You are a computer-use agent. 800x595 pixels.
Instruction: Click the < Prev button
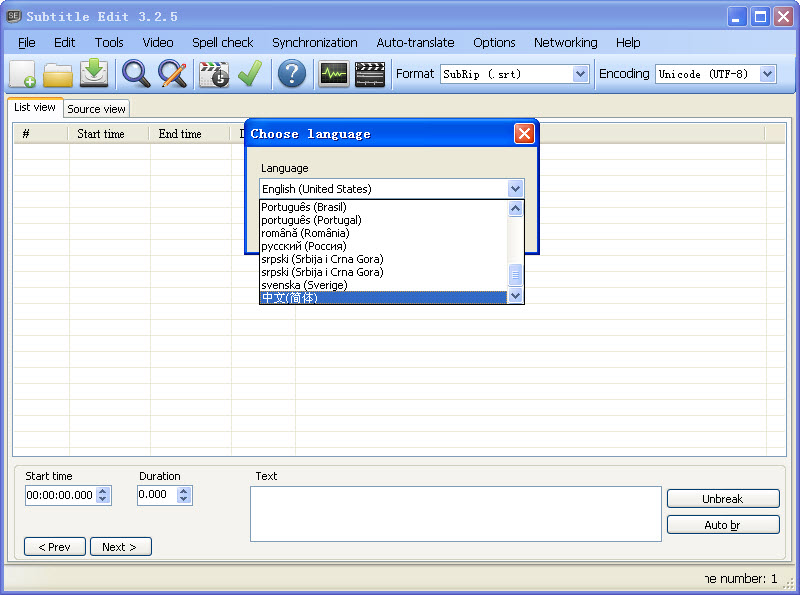point(55,547)
